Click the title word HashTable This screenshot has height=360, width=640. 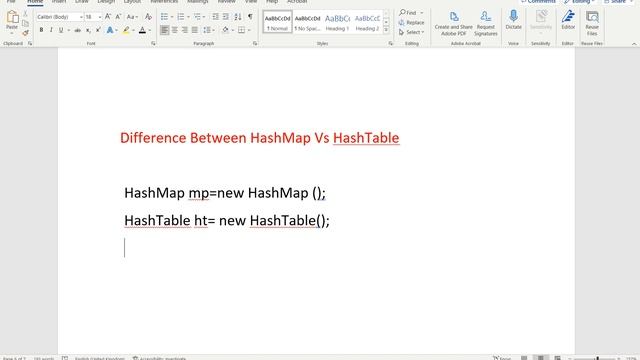pyautogui.click(x=366, y=138)
